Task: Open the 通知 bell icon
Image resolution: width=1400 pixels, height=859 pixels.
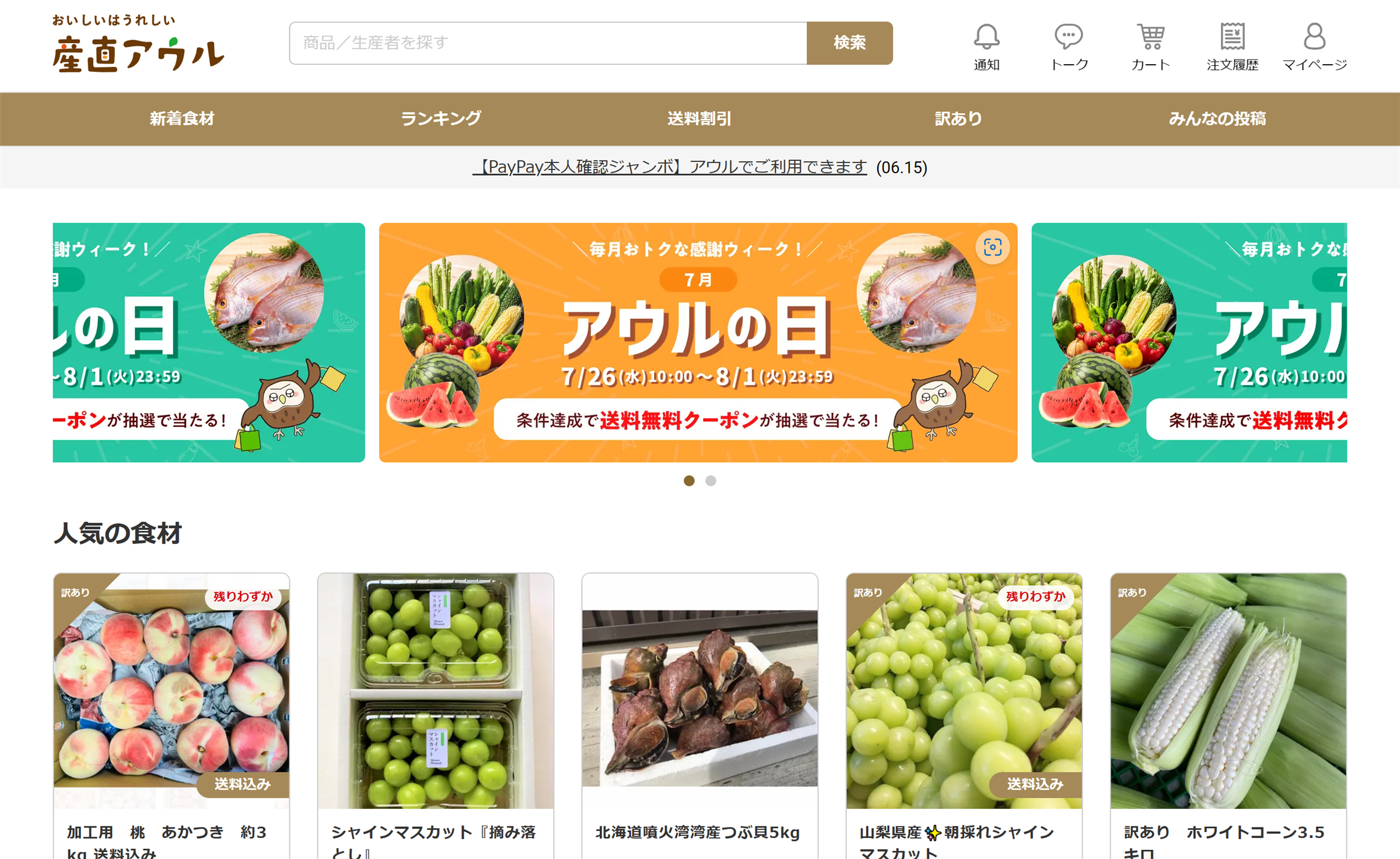Action: [986, 37]
